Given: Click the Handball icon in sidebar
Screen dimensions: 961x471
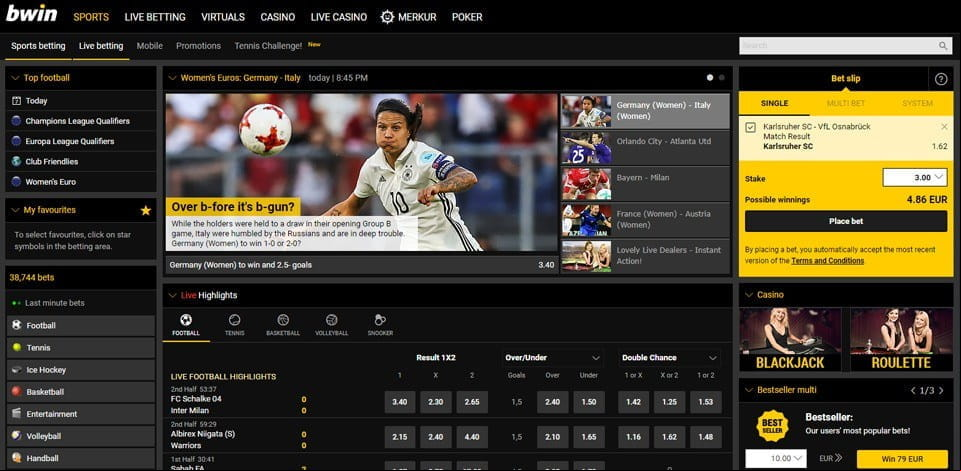Looking at the screenshot, I should [x=17, y=458].
